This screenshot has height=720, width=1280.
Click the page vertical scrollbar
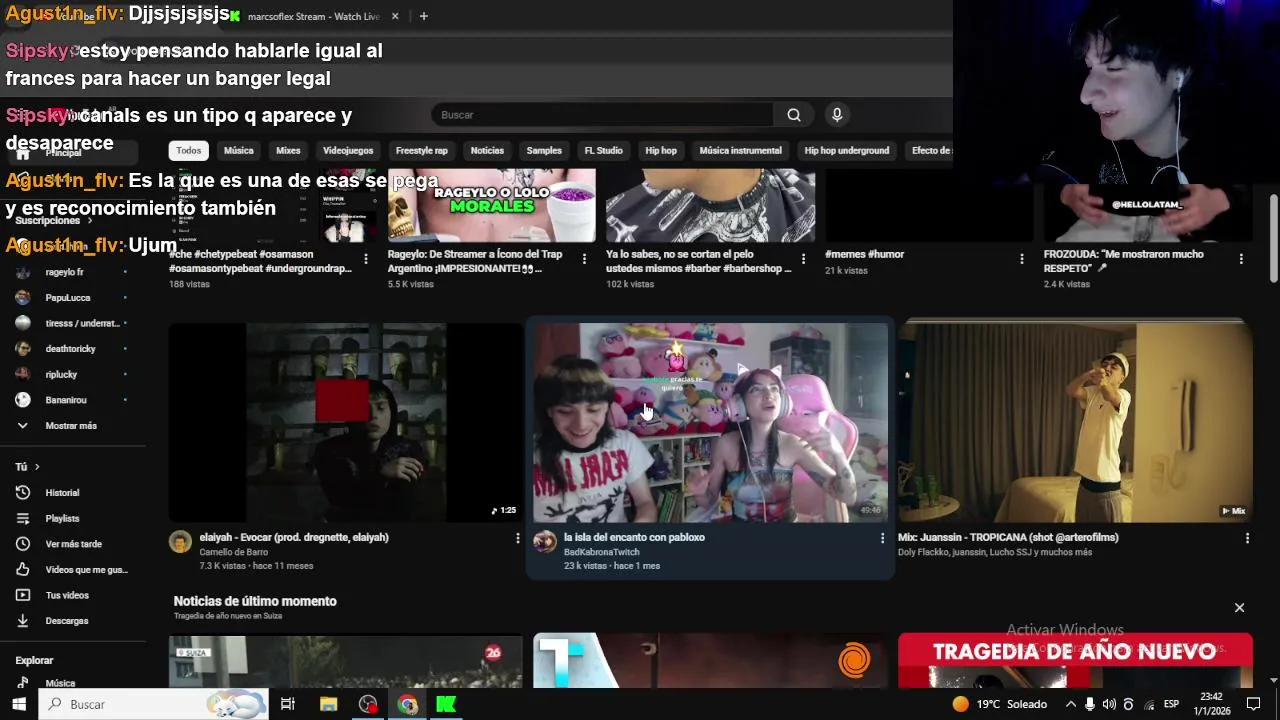(x=1274, y=238)
